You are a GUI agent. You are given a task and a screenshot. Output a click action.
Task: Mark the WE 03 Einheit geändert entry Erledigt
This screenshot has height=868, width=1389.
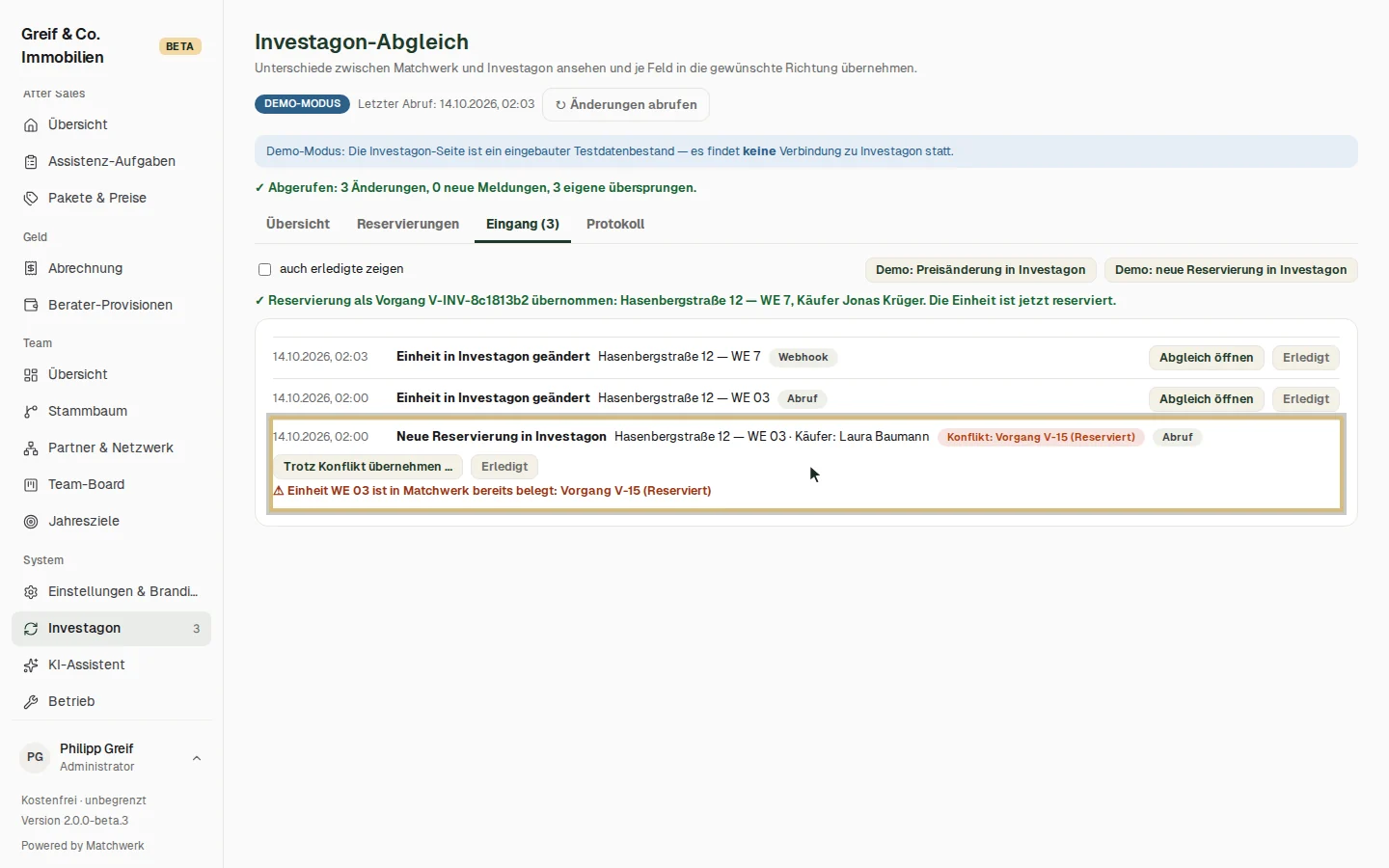1306,399
